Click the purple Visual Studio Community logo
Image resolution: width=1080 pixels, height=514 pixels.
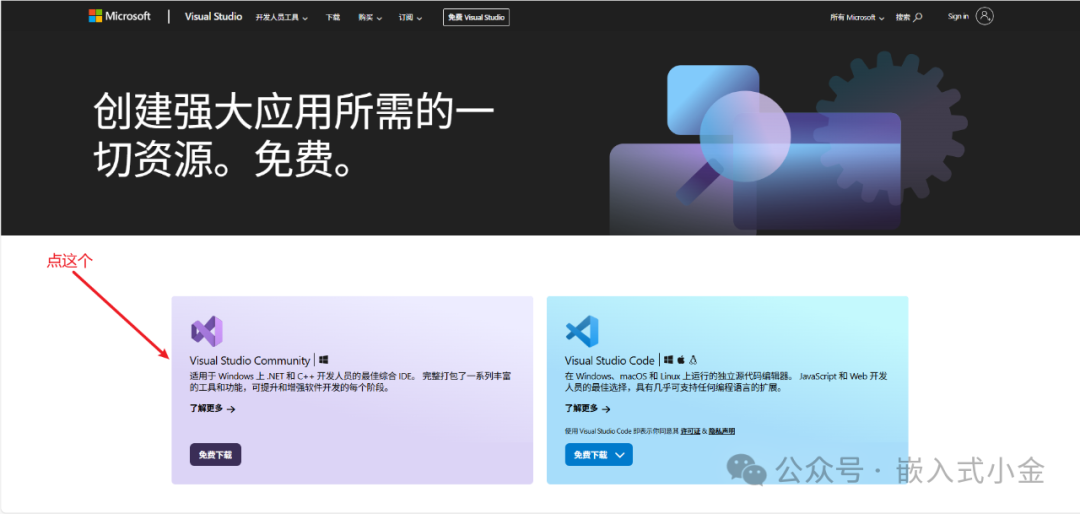coord(207,331)
